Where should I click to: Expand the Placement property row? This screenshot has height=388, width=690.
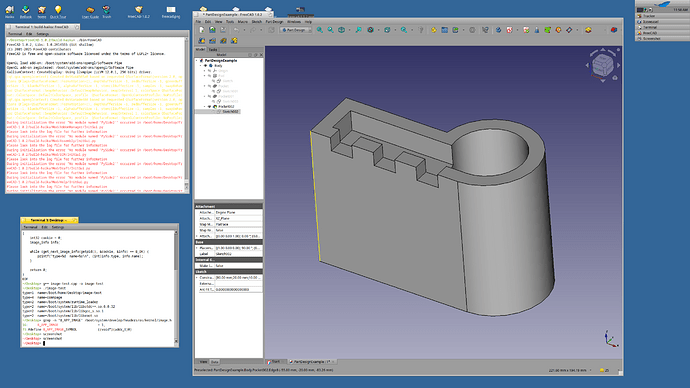(197, 248)
